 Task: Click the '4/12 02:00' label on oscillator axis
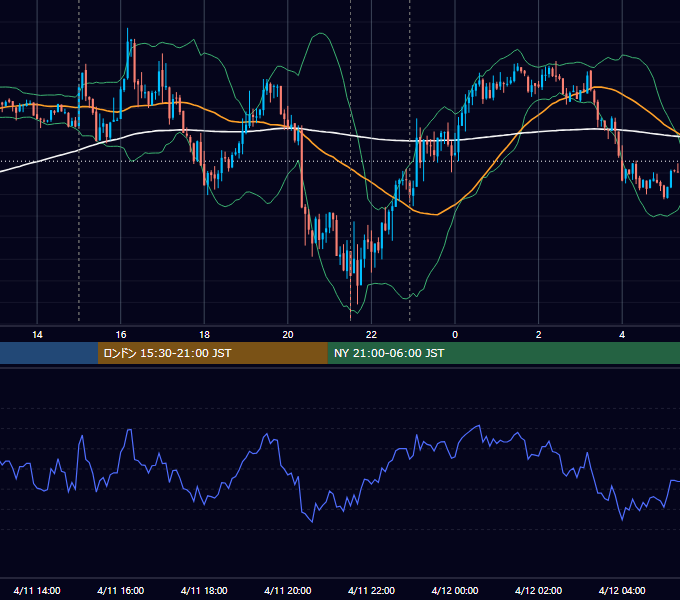[x=539, y=590]
